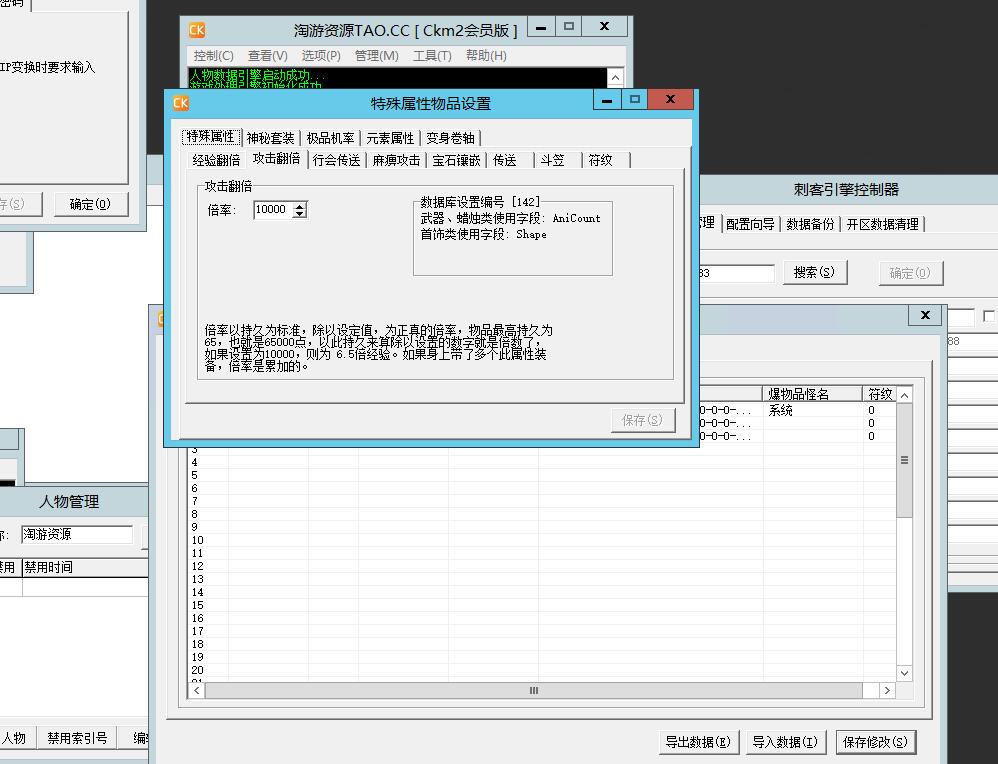Select the 麻痹攻击 sub-tab

coord(396,160)
